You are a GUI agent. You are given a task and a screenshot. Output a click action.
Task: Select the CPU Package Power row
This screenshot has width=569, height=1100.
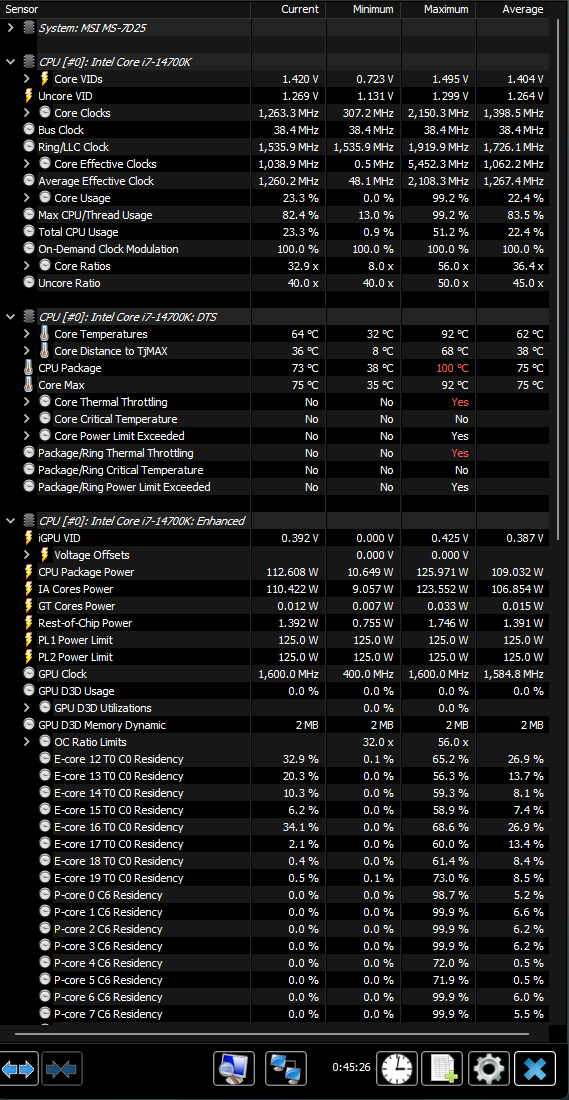click(x=275, y=572)
